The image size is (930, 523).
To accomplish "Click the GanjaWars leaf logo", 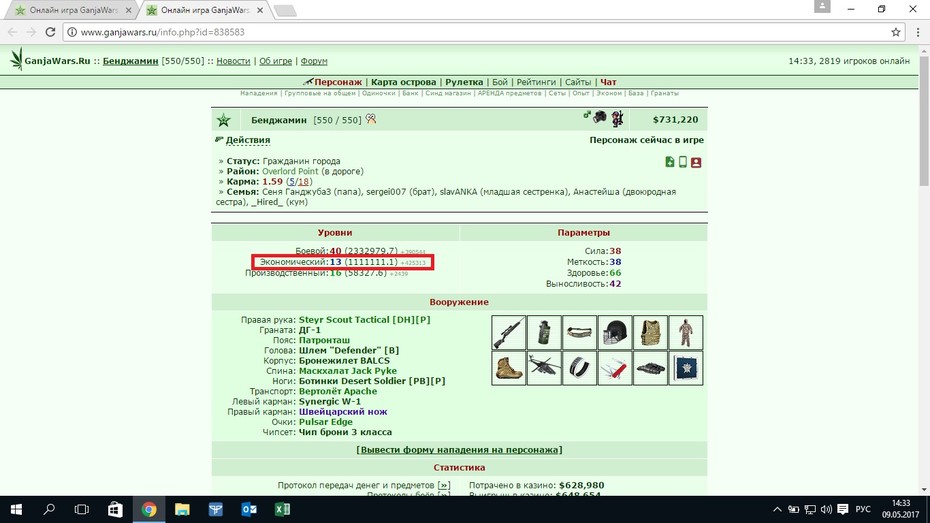I will (17, 59).
